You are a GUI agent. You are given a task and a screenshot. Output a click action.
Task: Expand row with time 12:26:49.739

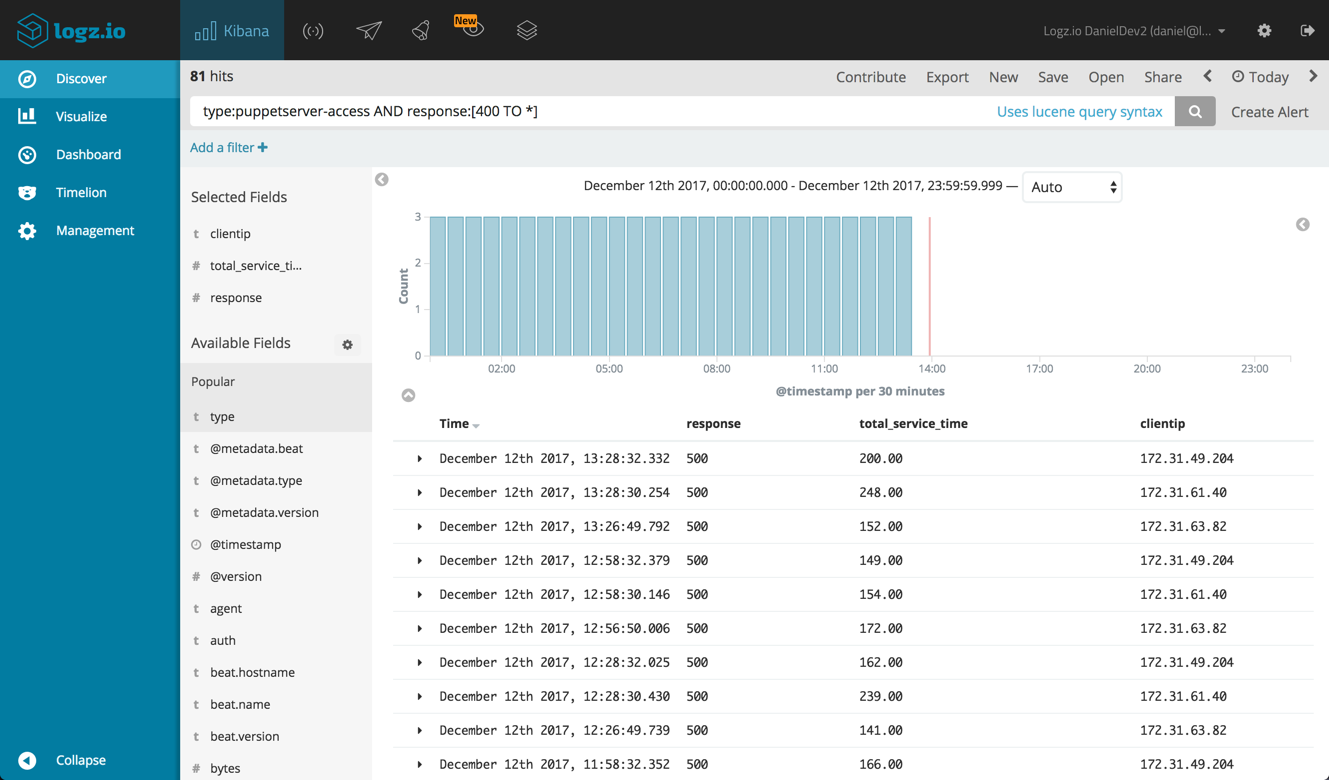click(x=420, y=731)
